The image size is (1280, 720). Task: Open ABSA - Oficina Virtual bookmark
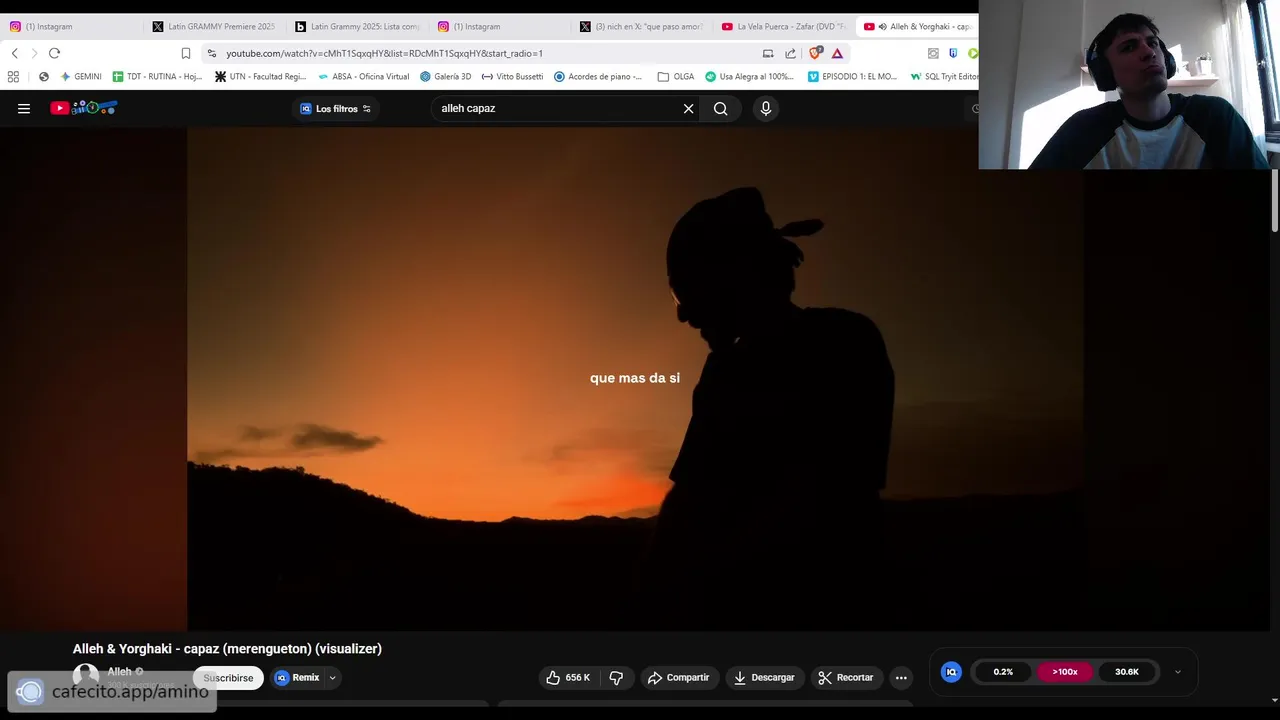click(x=363, y=76)
